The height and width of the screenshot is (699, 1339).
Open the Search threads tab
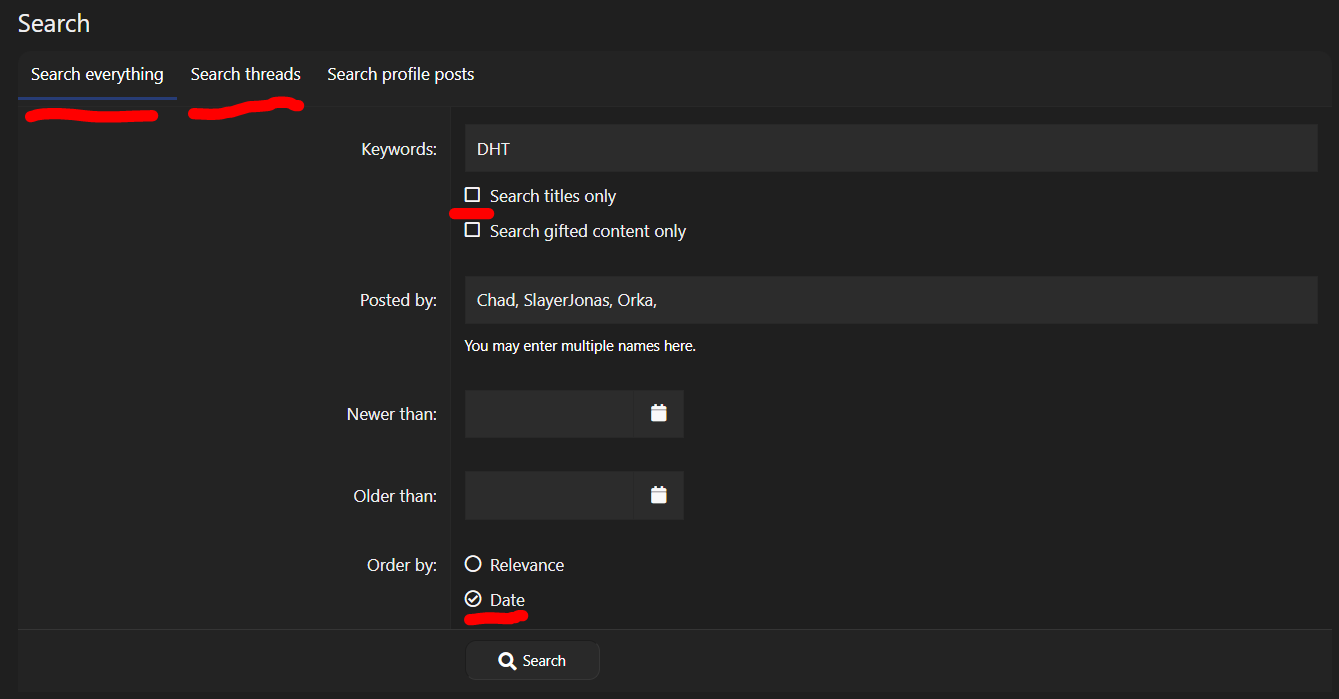pyautogui.click(x=245, y=75)
